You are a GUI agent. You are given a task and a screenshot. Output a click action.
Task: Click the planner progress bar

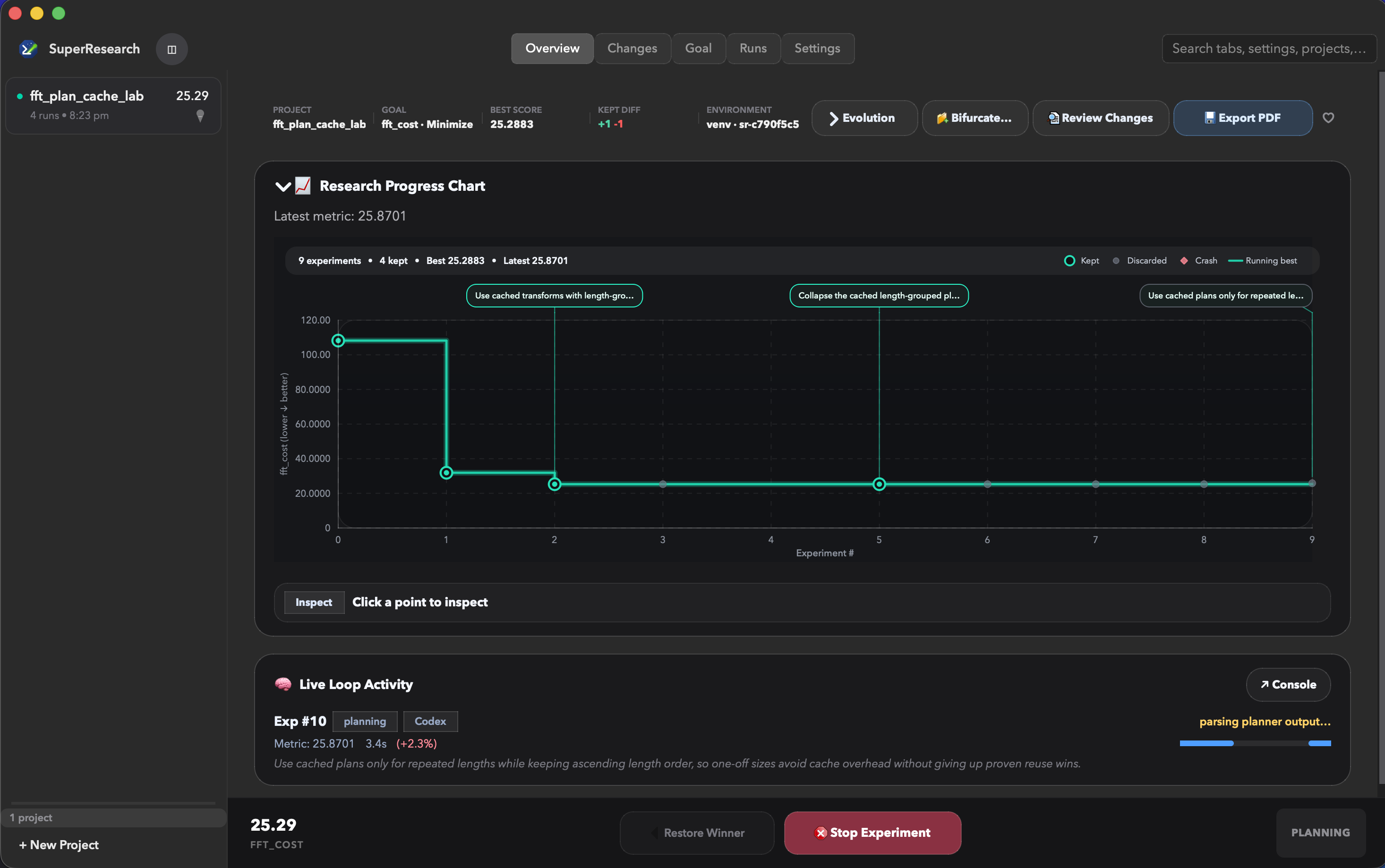click(1255, 743)
